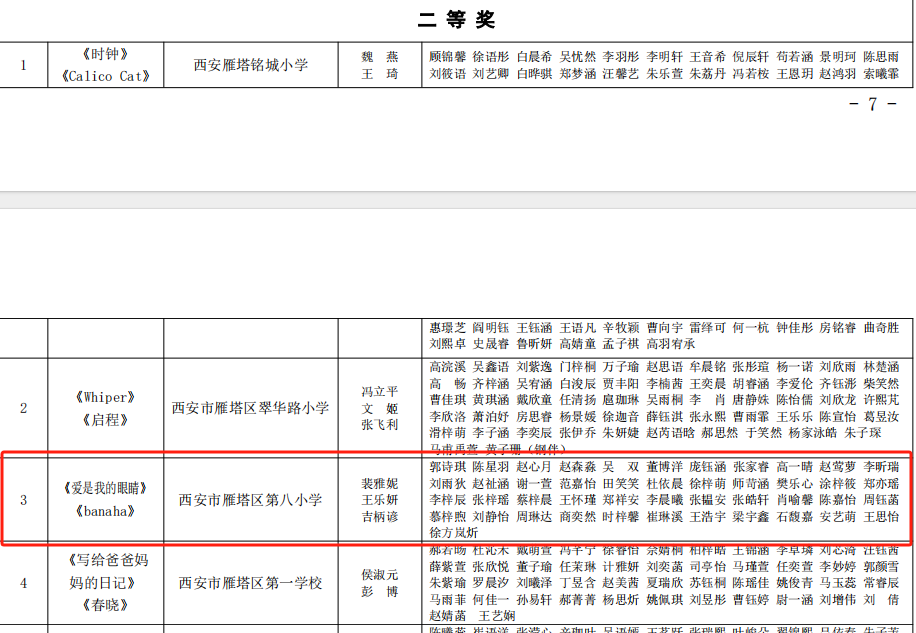This screenshot has width=916, height=633.
Task: Select the student name 王浩宇
Action: point(707,516)
